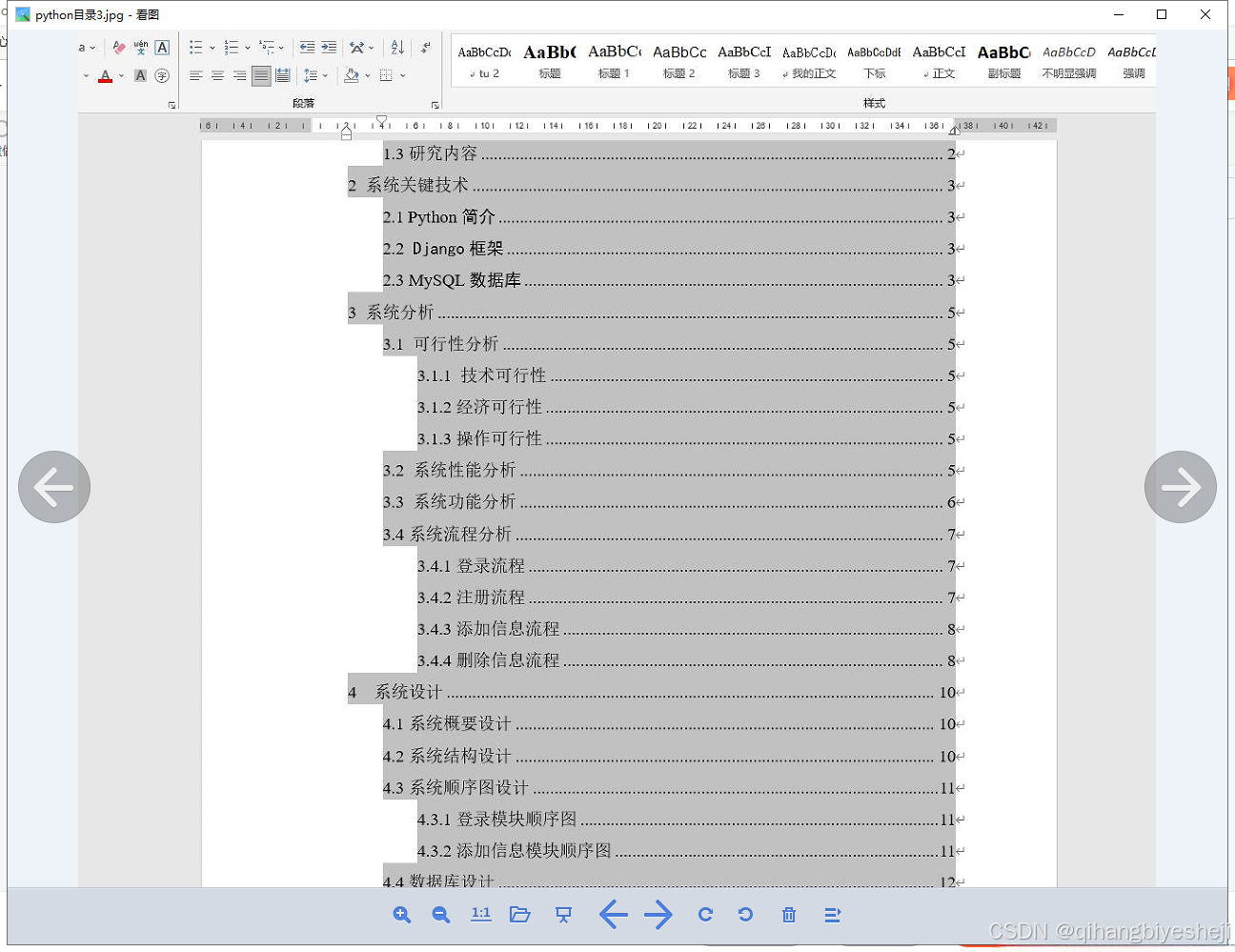Click the right arrow to view next image

(x=1181, y=487)
